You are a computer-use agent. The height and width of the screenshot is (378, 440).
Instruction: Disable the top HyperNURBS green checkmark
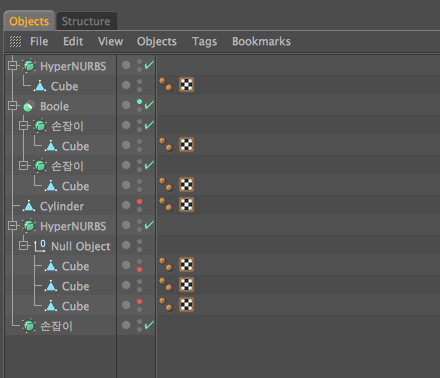point(149,65)
